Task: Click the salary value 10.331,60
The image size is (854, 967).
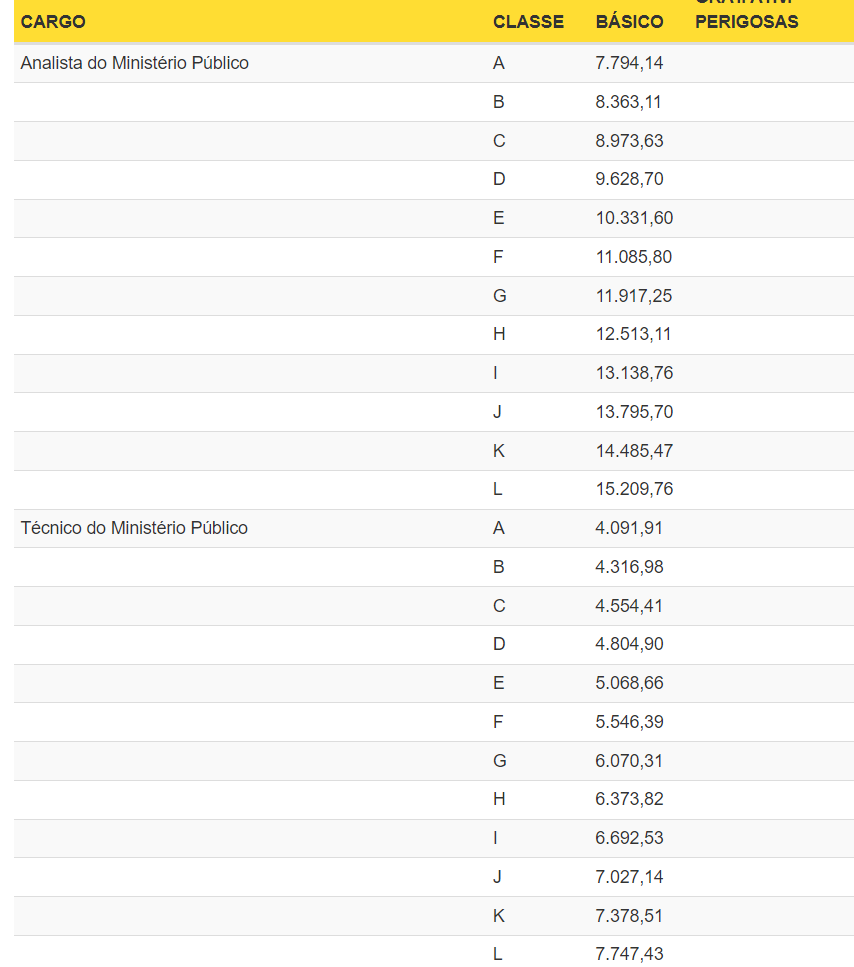Action: pyautogui.click(x=634, y=218)
